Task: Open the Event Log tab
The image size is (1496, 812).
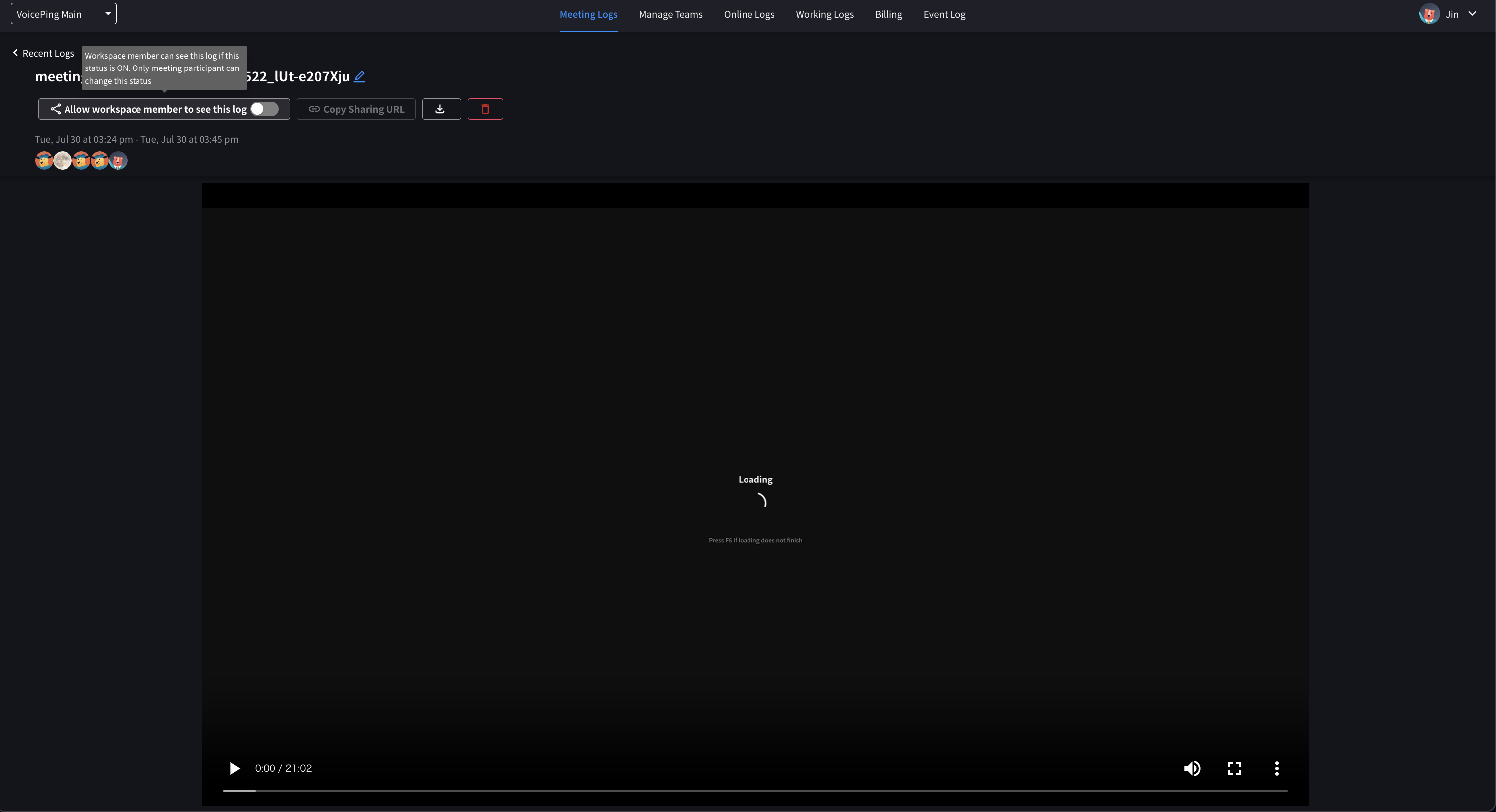Action: (x=944, y=14)
